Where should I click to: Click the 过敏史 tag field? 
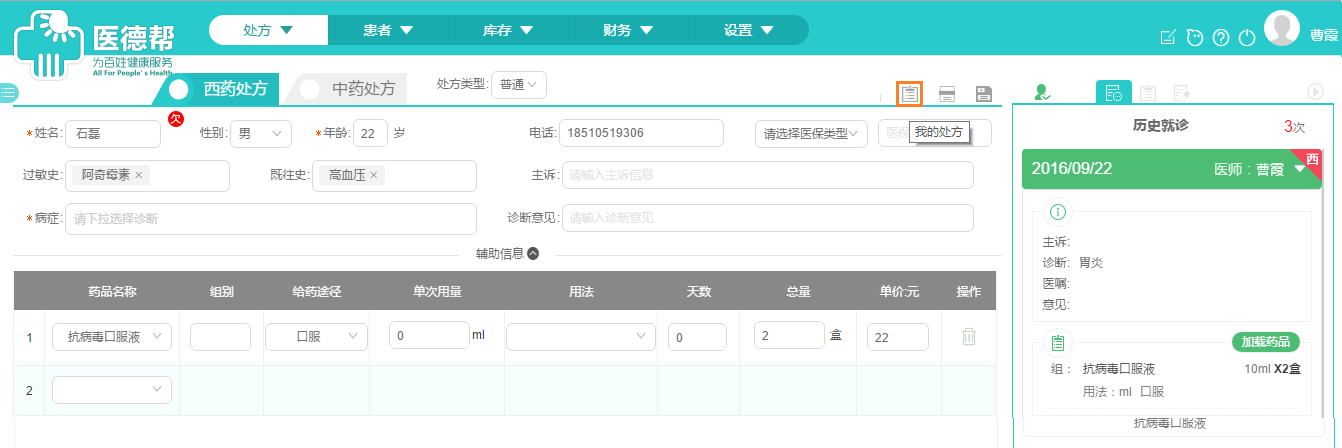click(x=147, y=175)
